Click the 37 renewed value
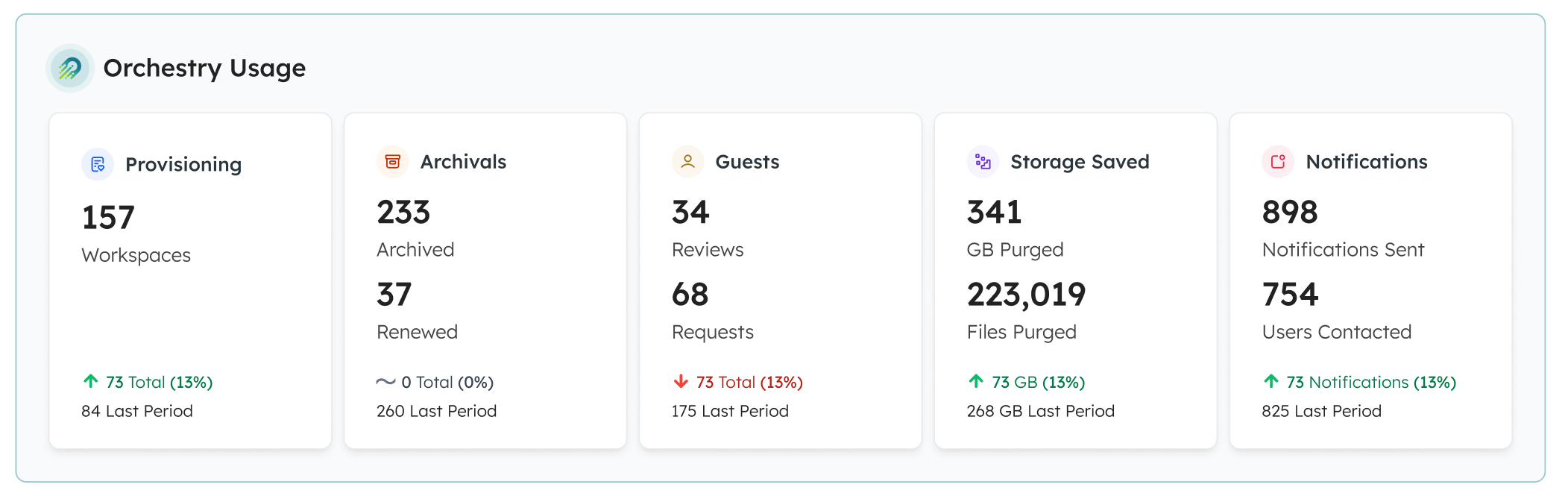Screen dimensions: 1568x496 point(394,295)
